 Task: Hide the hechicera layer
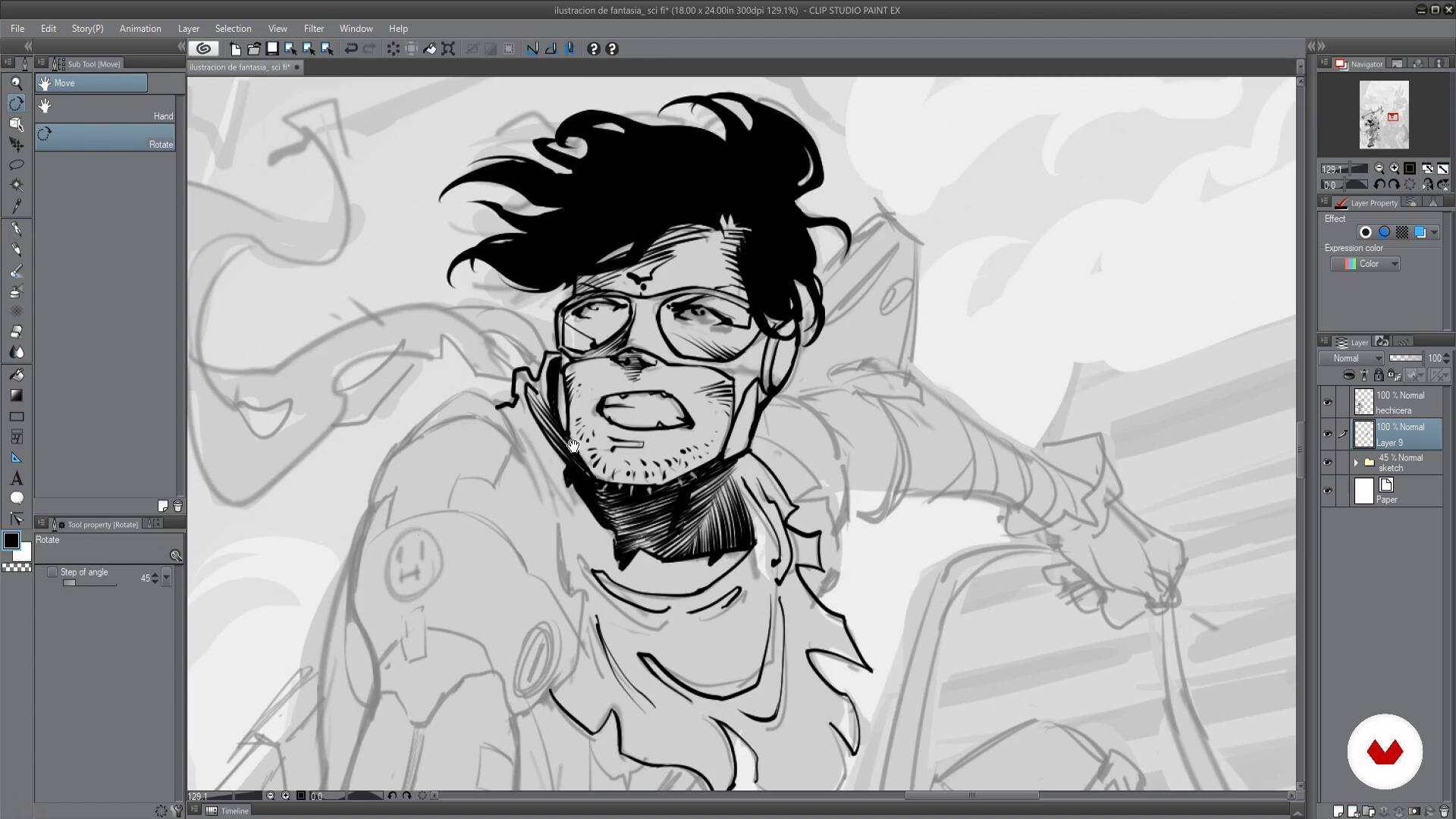tap(1327, 403)
